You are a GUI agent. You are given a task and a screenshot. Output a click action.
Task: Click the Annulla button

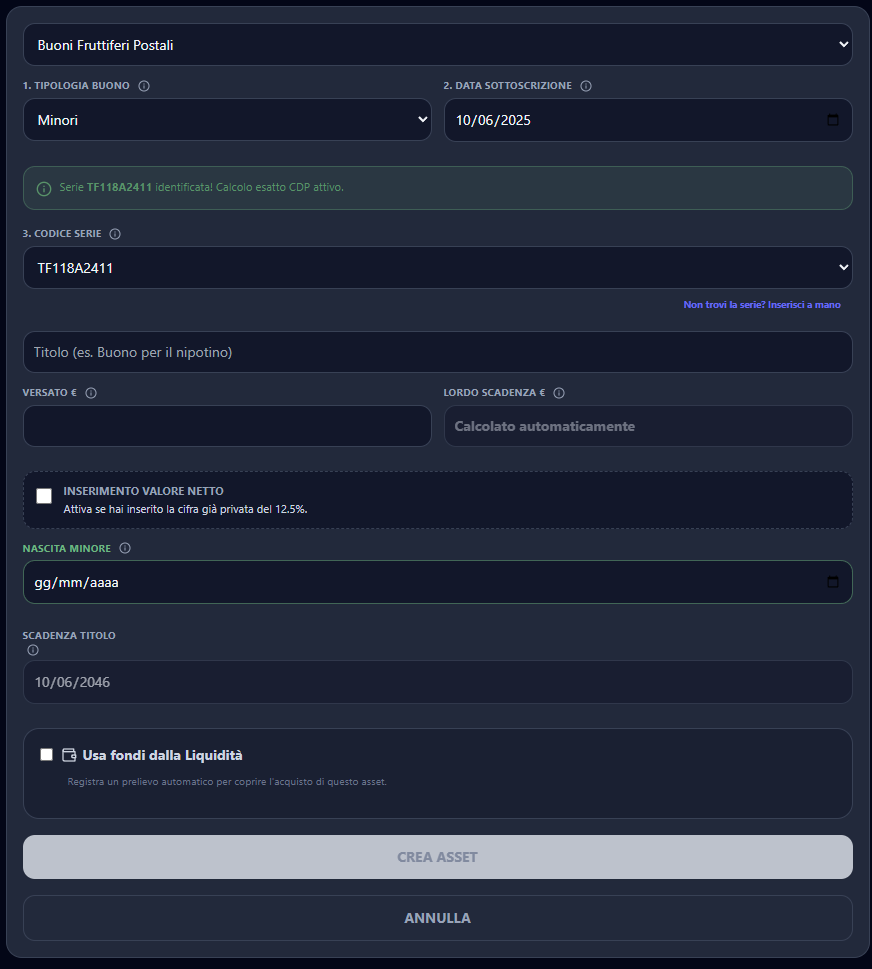coord(438,918)
